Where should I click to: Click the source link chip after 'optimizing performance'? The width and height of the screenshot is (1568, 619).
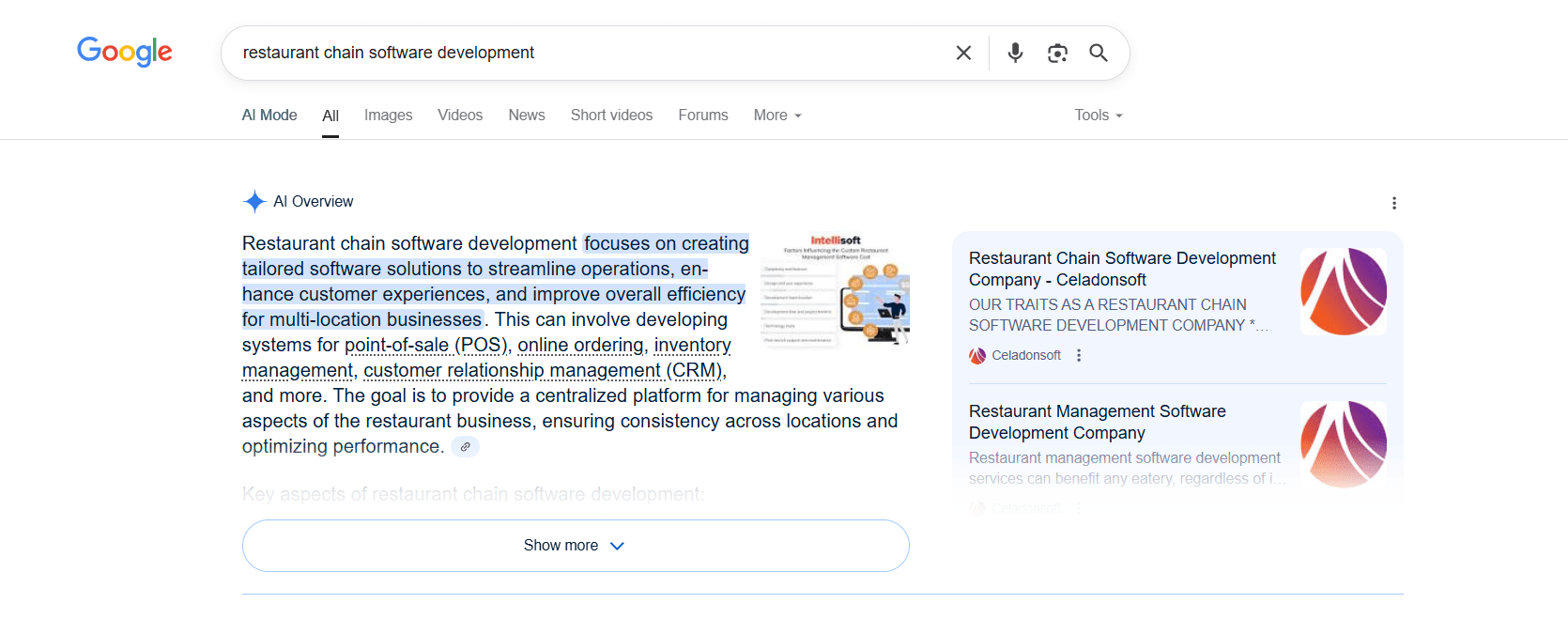point(465,447)
